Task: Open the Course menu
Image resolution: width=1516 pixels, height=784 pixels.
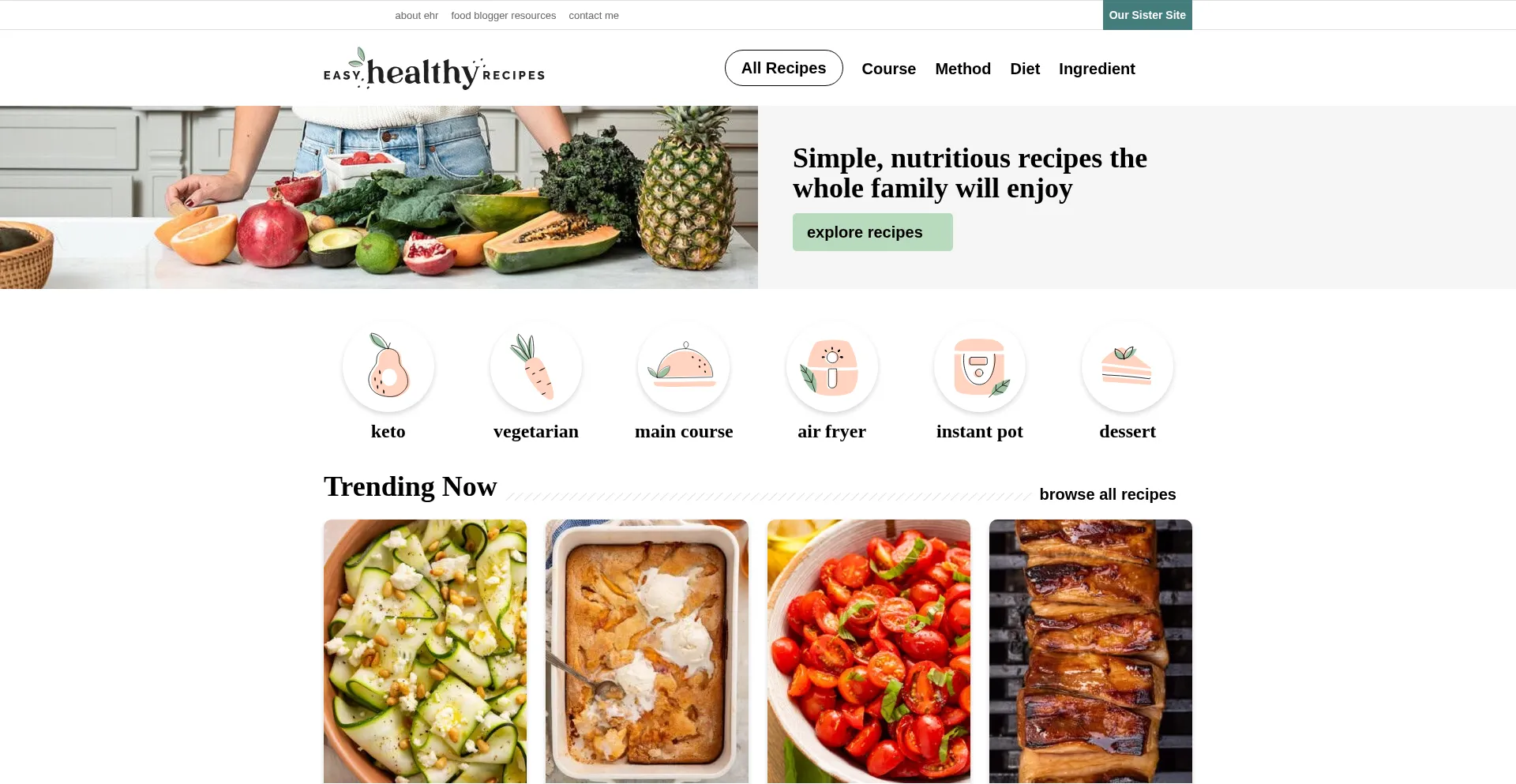Action: coord(889,69)
